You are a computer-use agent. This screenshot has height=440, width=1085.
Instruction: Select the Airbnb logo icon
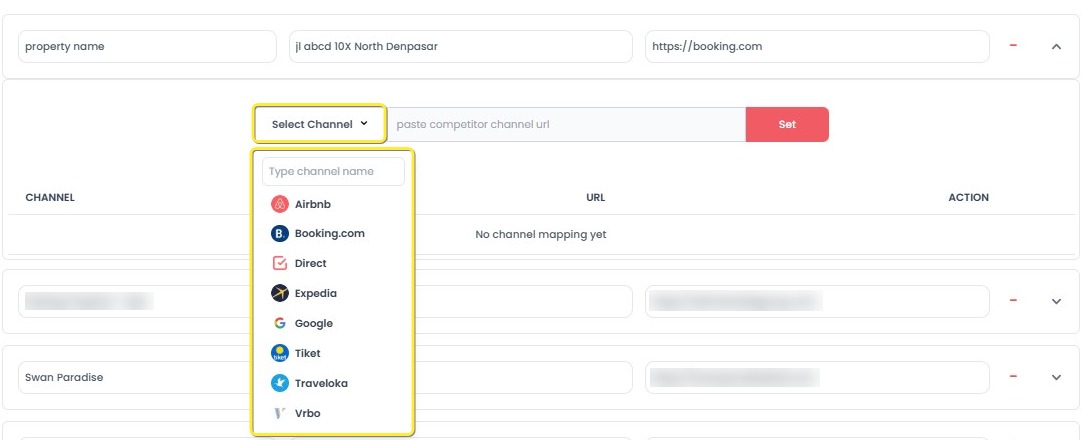[280, 204]
